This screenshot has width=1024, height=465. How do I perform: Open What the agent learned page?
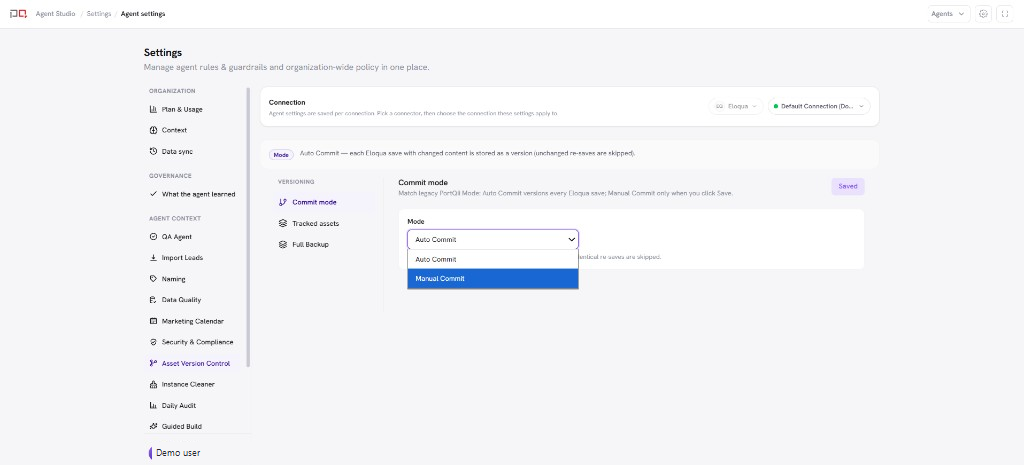point(195,194)
